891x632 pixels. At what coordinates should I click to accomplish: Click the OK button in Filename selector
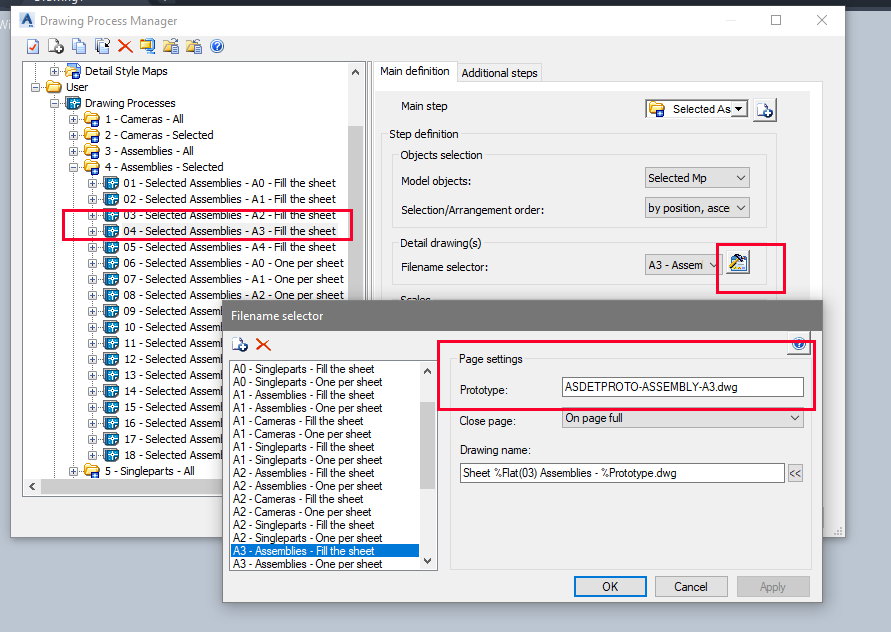pos(610,587)
